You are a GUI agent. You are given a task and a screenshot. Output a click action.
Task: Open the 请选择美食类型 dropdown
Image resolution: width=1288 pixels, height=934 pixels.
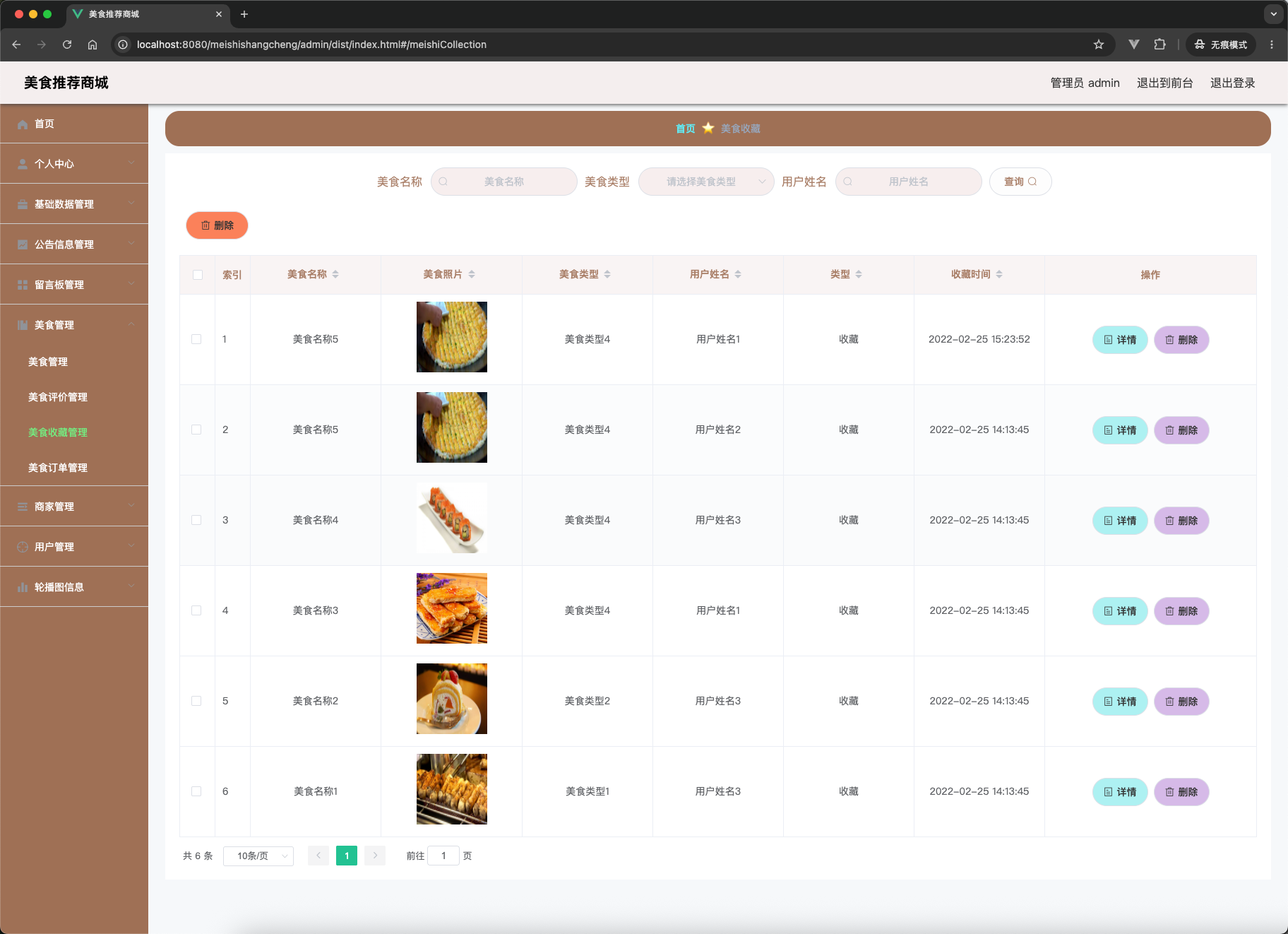(706, 182)
